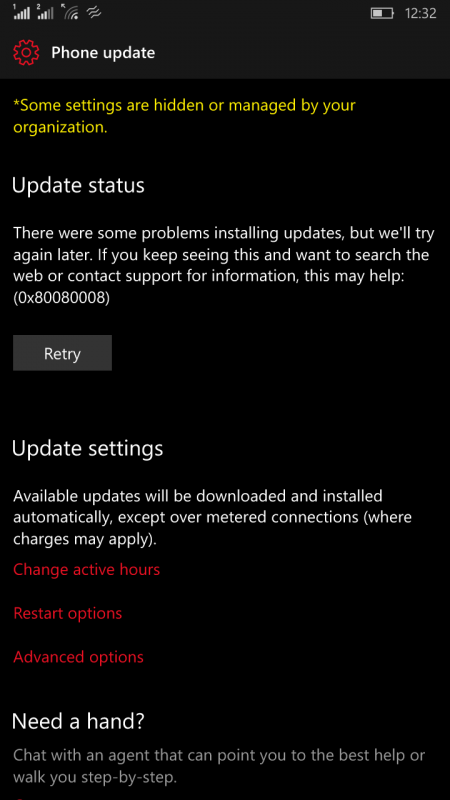Image resolution: width=450 pixels, height=800 pixels.
Task: Tap the Wi-Fi connection icon in status bar
Action: pyautogui.click(x=70, y=12)
